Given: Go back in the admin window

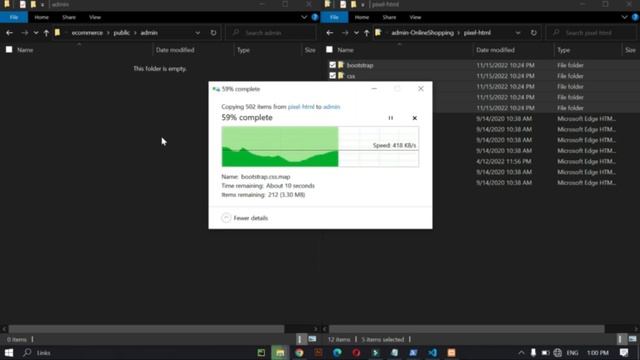Looking at the screenshot, I should [9, 33].
